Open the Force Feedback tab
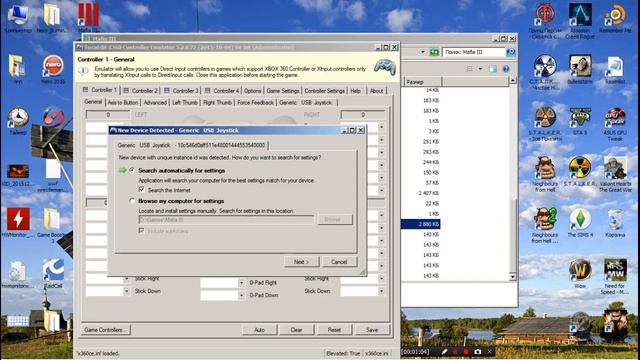Screen dimensions: 640x360 tap(256, 102)
